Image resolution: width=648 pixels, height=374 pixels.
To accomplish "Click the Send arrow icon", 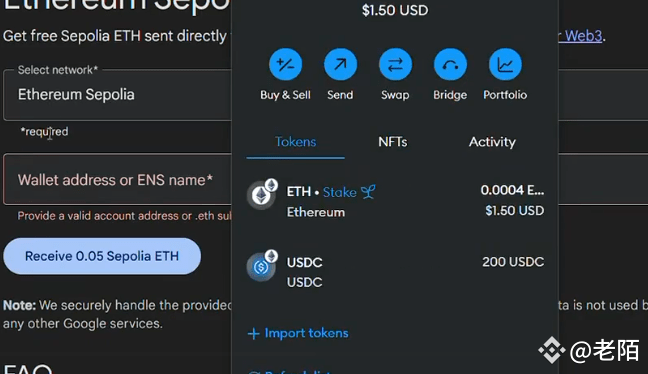I will point(340,64).
